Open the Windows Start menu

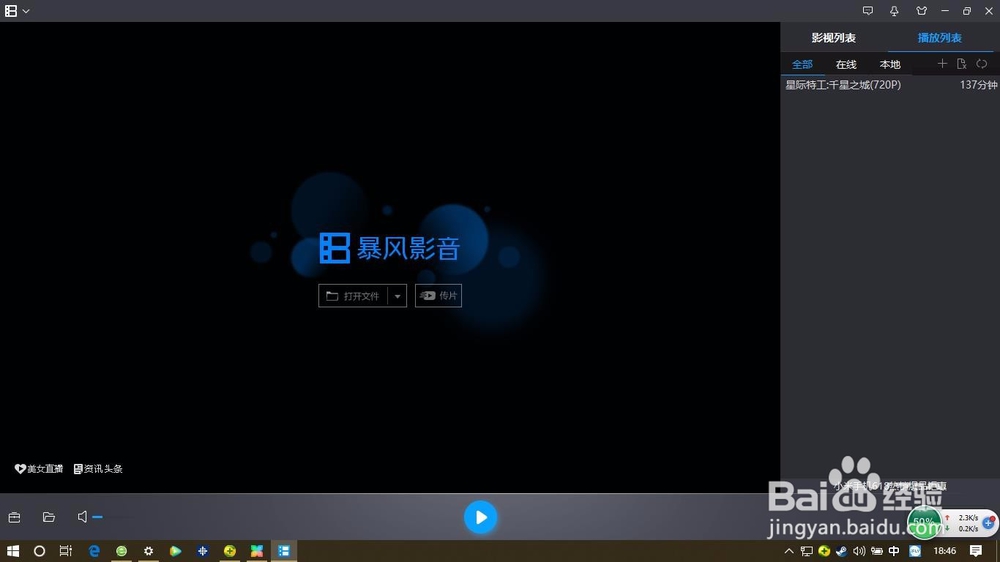click(x=13, y=551)
